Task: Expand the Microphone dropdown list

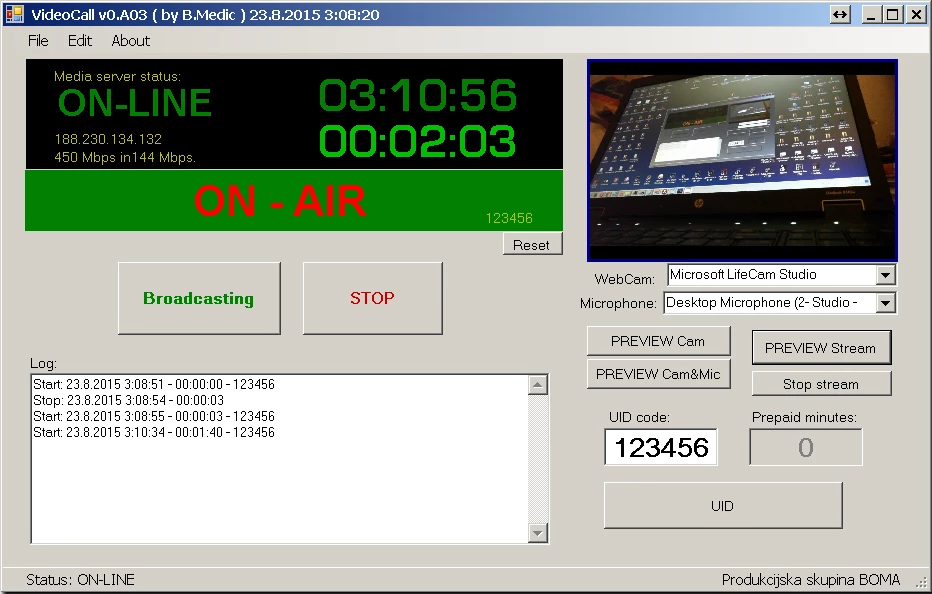Action: click(x=885, y=303)
